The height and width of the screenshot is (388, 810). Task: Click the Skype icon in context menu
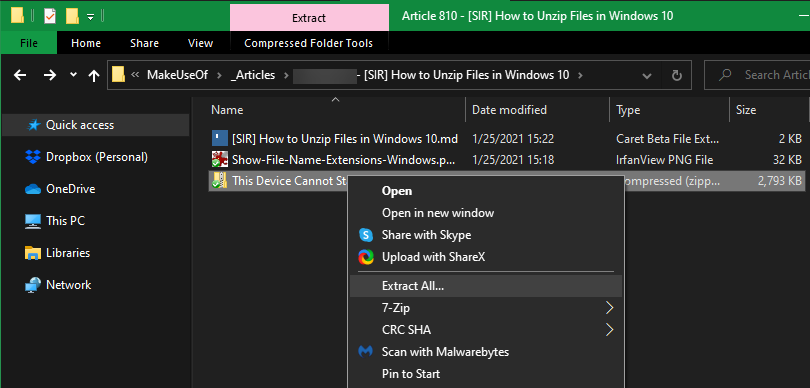(366, 235)
